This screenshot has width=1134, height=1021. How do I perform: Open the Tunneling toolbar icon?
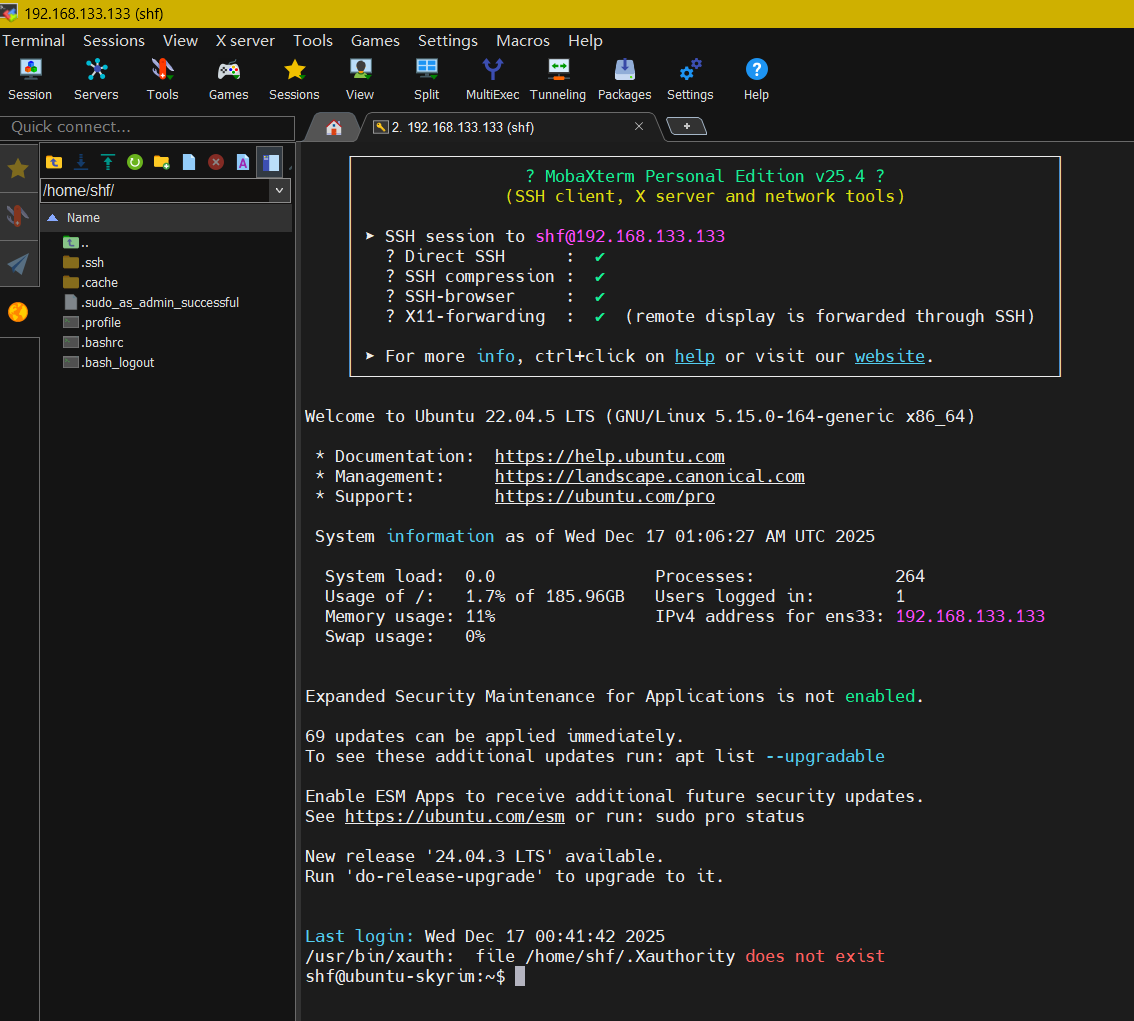point(557,79)
